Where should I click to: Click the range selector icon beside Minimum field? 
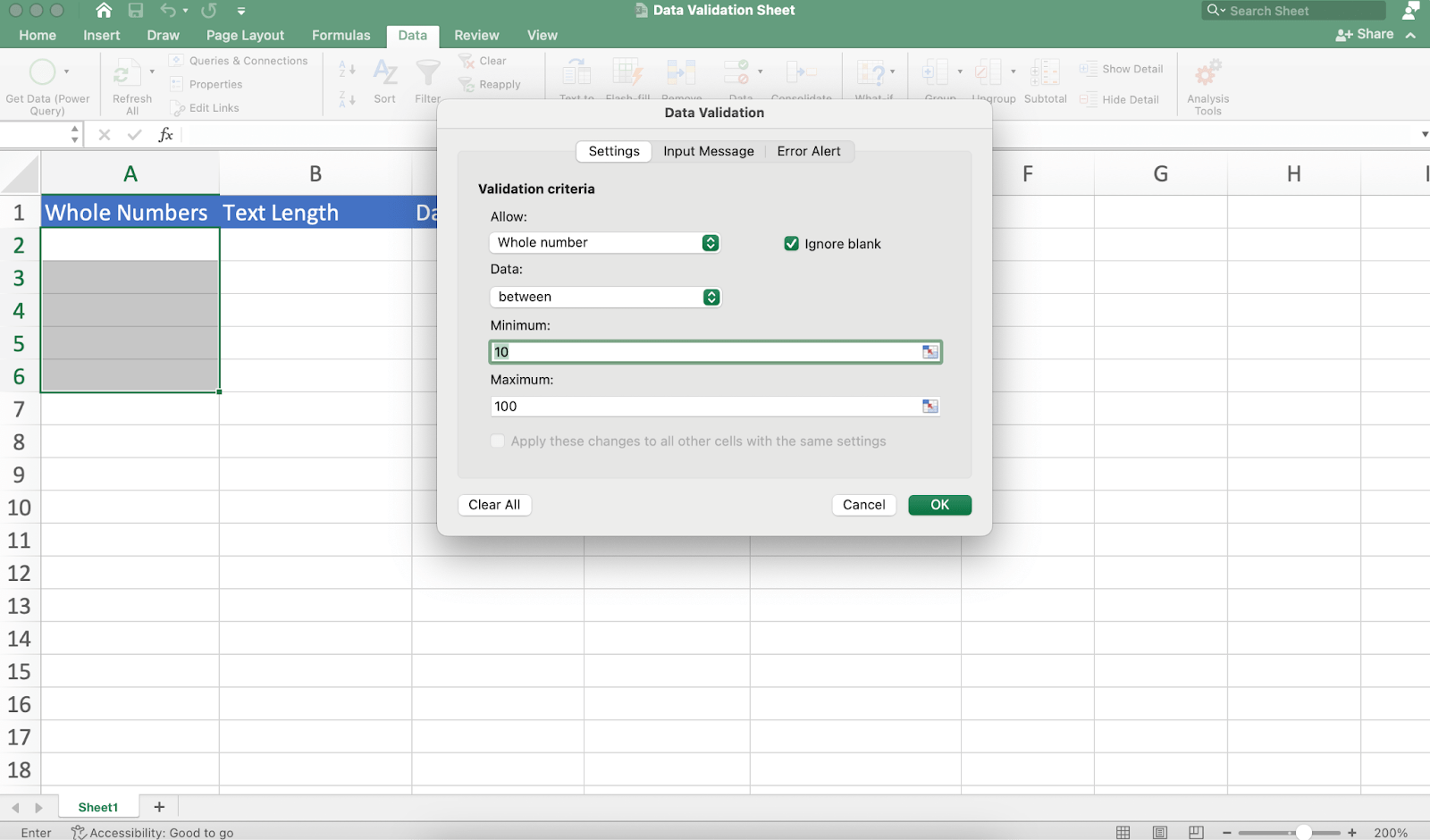(929, 351)
